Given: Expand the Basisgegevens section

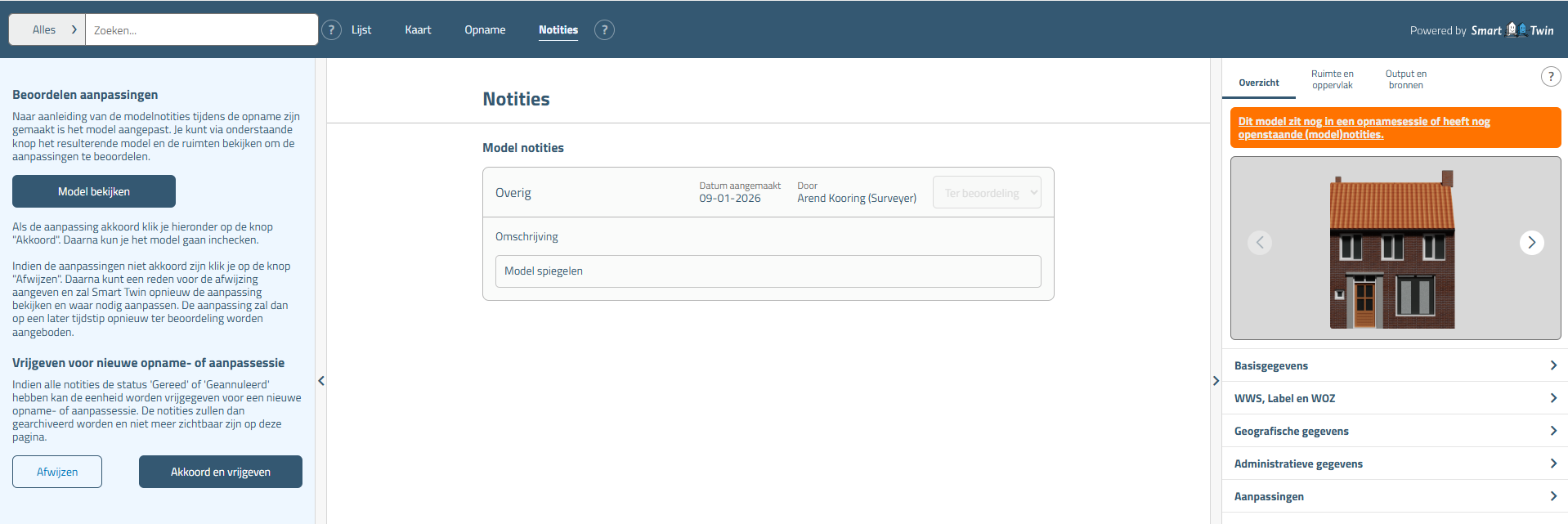Looking at the screenshot, I should [x=1395, y=365].
